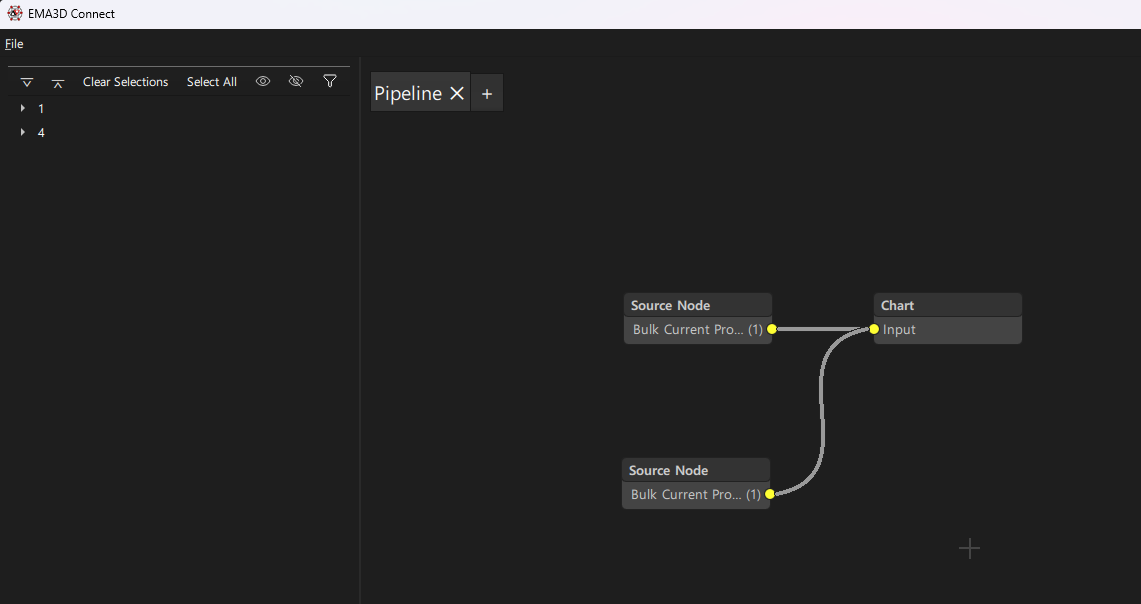Click the collapse all icon in tree toolbar
This screenshot has width=1141, height=604.
pos(58,82)
